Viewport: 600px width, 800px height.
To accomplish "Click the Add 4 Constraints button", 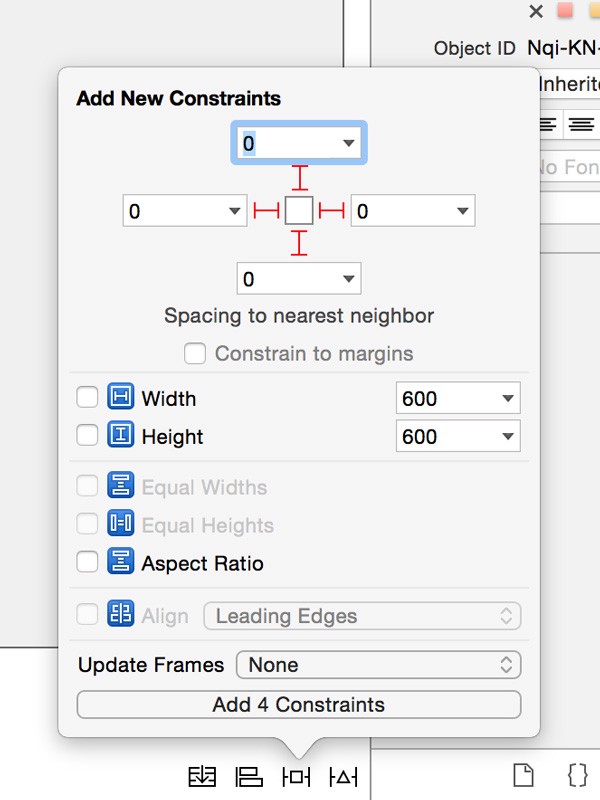I will (299, 705).
